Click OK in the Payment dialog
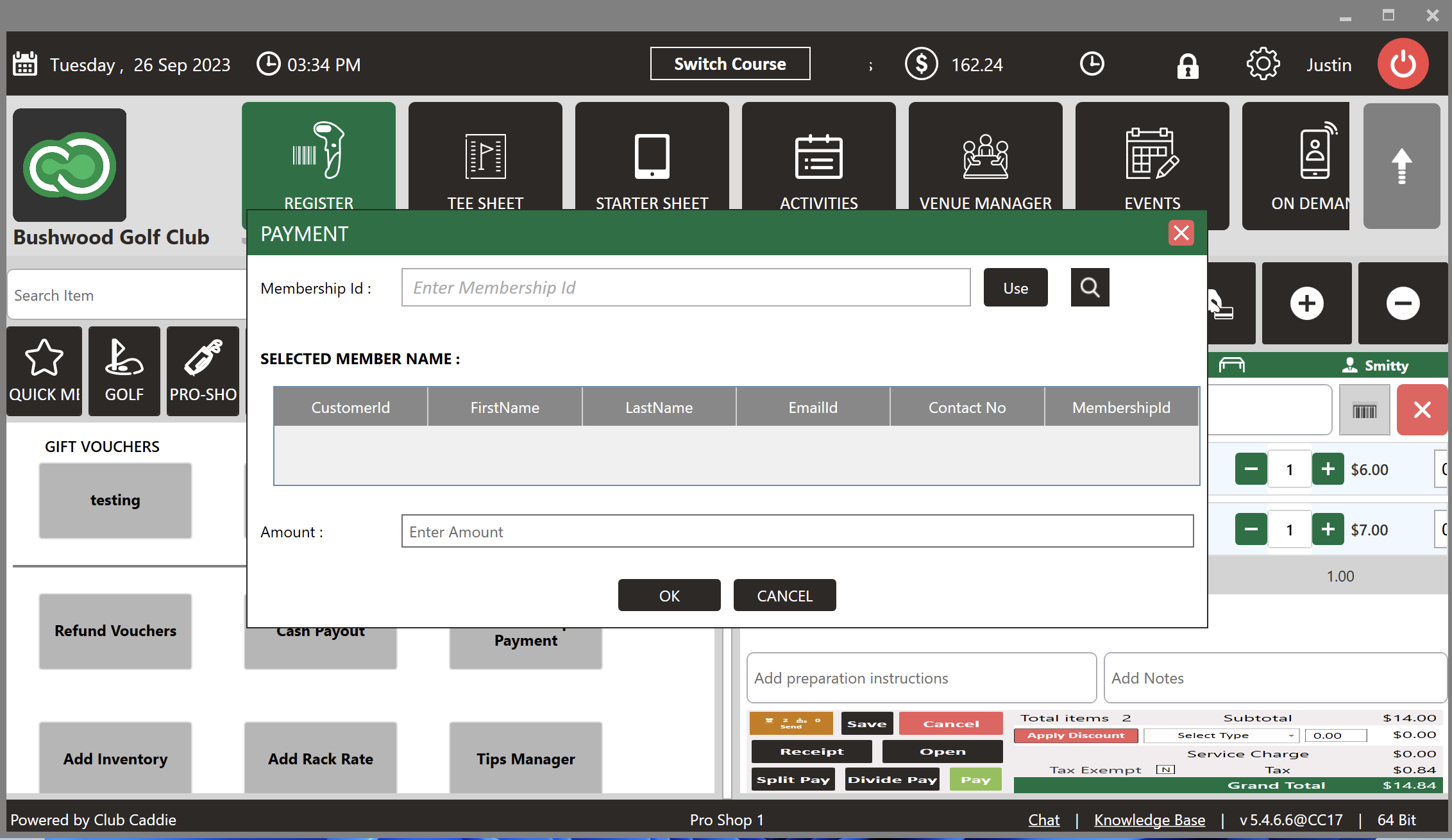 (x=669, y=596)
